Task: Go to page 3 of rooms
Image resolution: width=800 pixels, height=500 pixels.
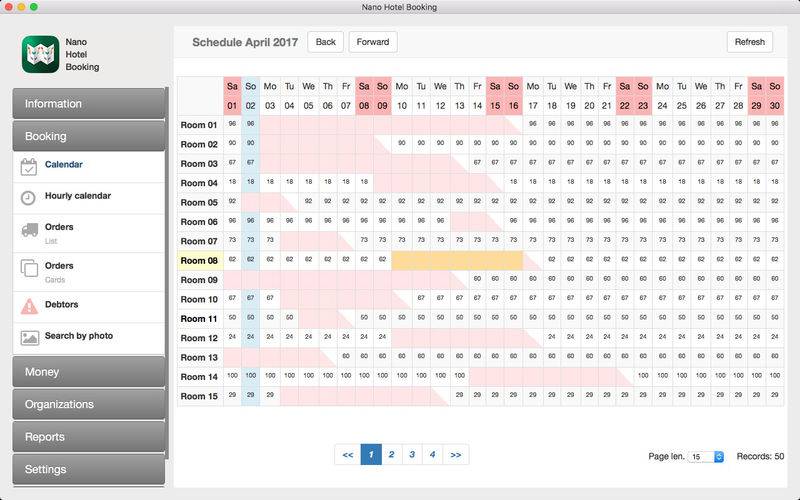Action: (412, 455)
